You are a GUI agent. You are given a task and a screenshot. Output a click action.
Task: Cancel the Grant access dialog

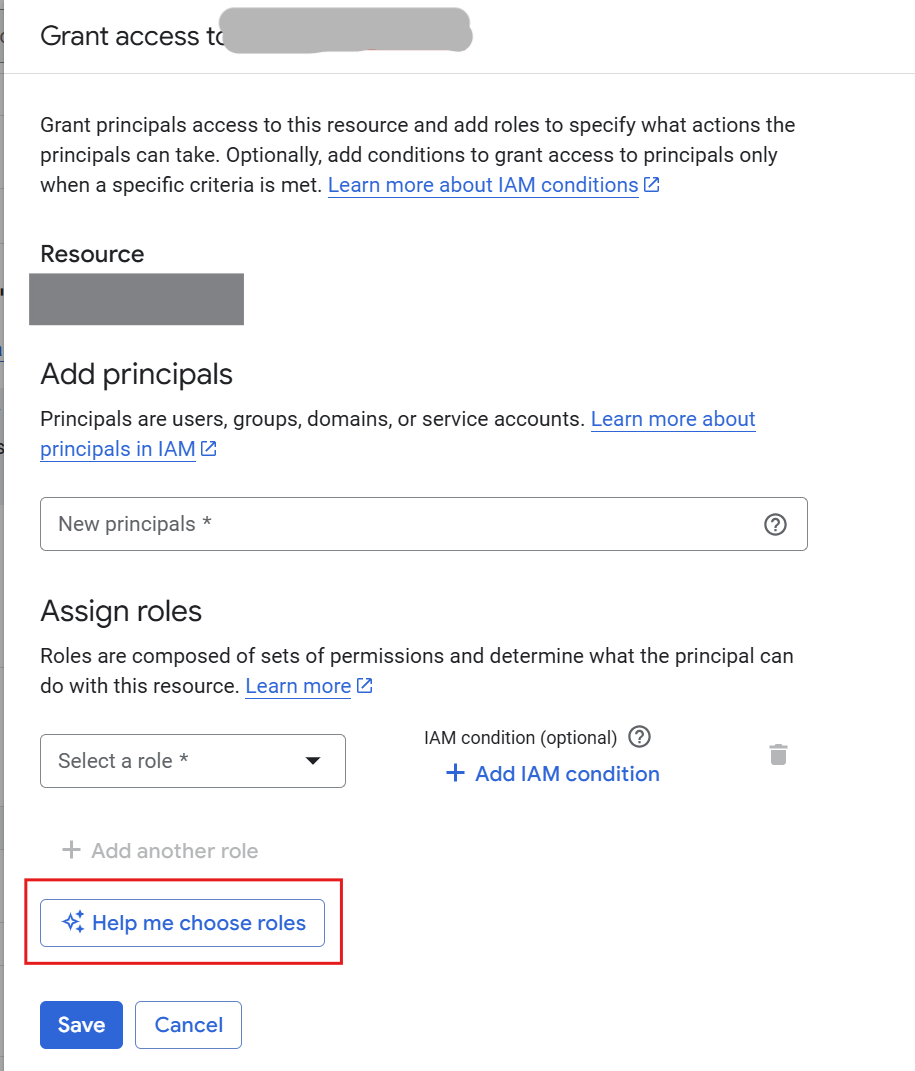coord(188,1025)
